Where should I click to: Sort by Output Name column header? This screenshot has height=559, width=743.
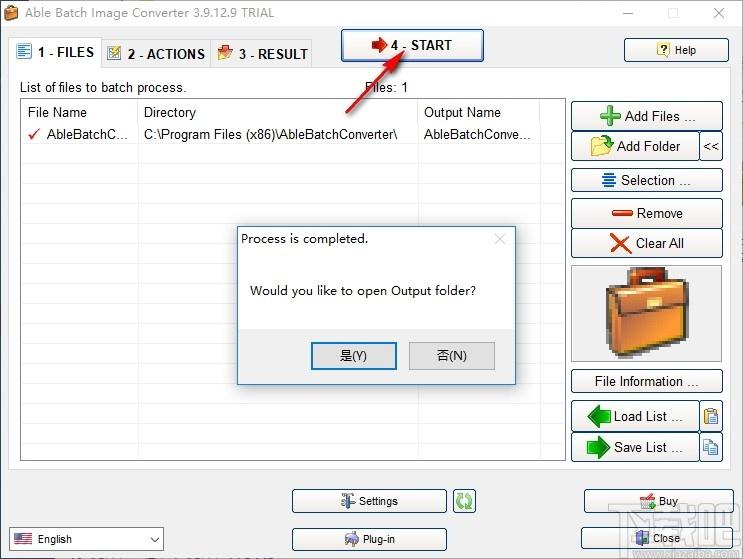(x=479, y=112)
